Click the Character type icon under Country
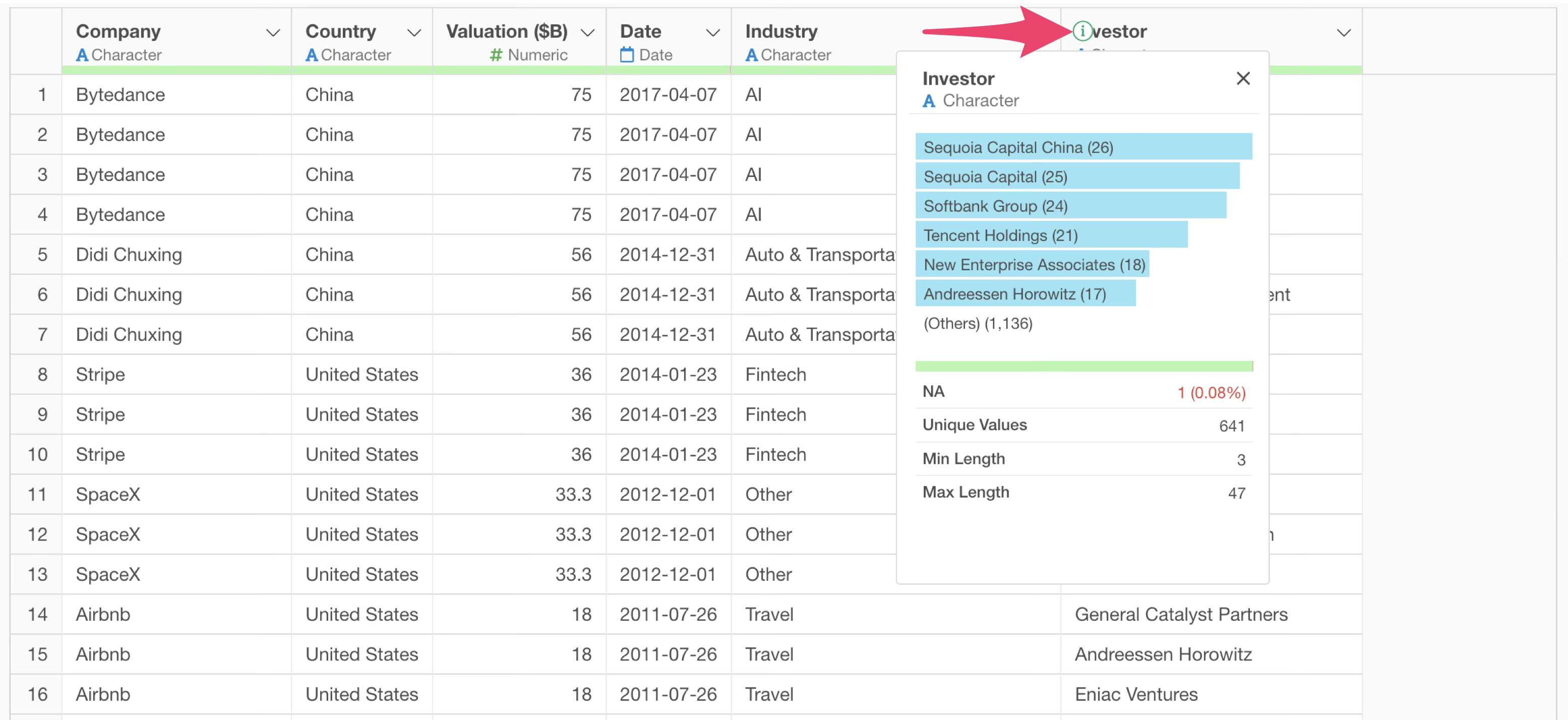The width and height of the screenshot is (1568, 720). coord(312,55)
